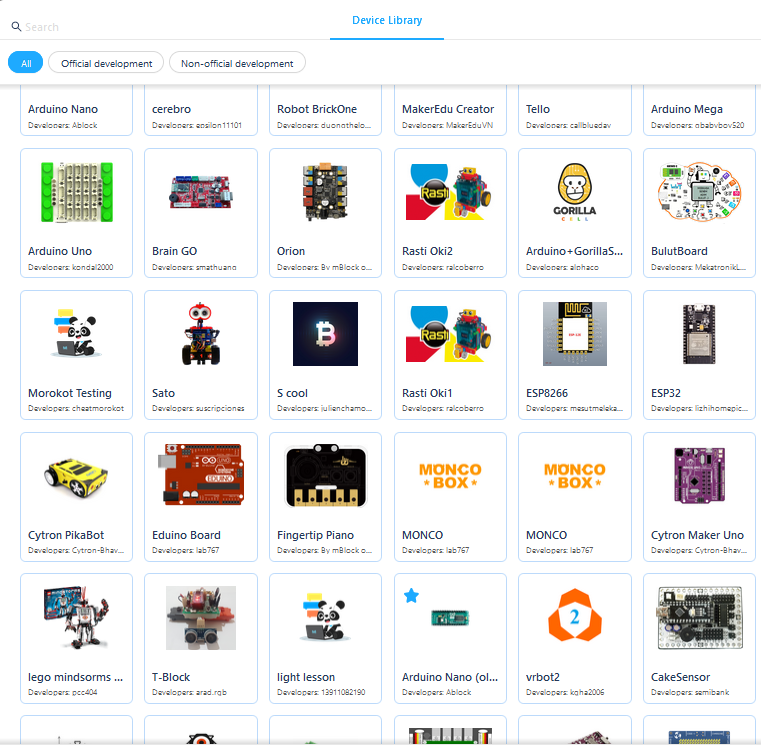
Task: Click the Arduino+GorillaS... title text
Action: tap(574, 251)
